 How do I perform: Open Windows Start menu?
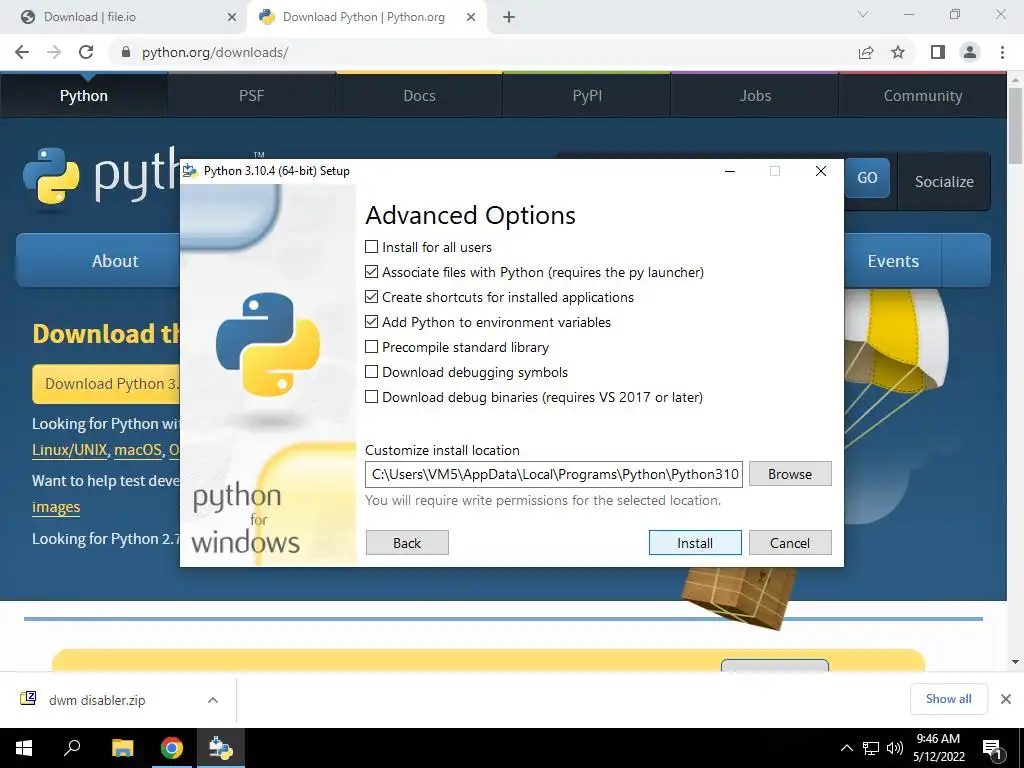click(24, 748)
